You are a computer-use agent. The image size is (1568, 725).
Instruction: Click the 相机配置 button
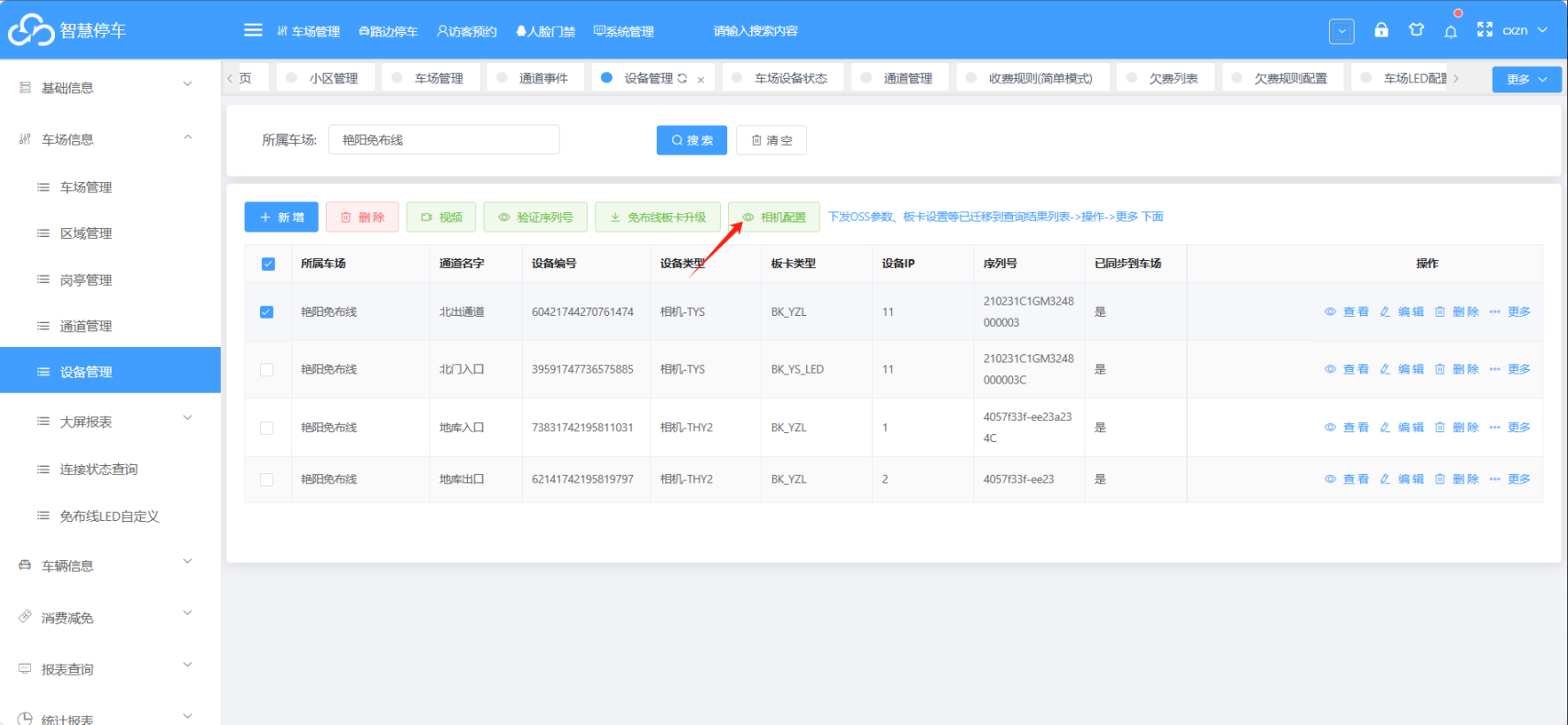pyautogui.click(x=774, y=217)
